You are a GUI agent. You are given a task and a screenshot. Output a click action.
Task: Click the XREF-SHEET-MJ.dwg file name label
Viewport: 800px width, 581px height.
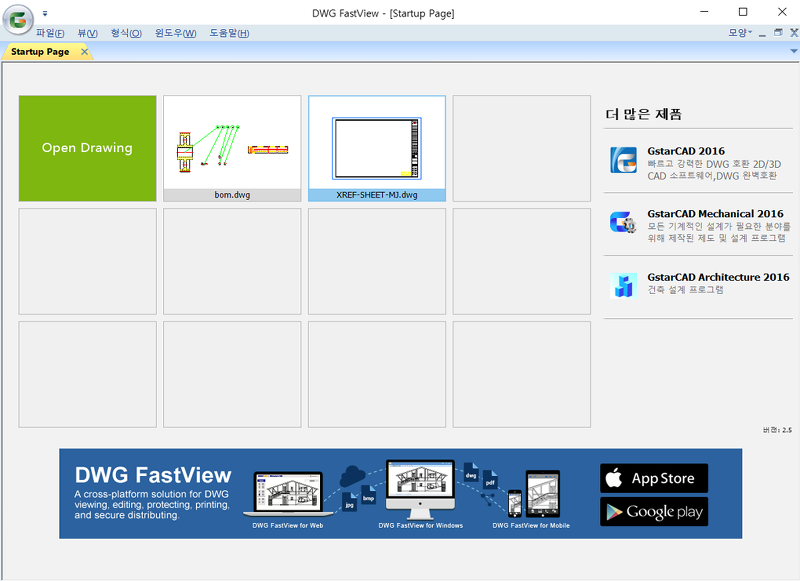tap(377, 195)
